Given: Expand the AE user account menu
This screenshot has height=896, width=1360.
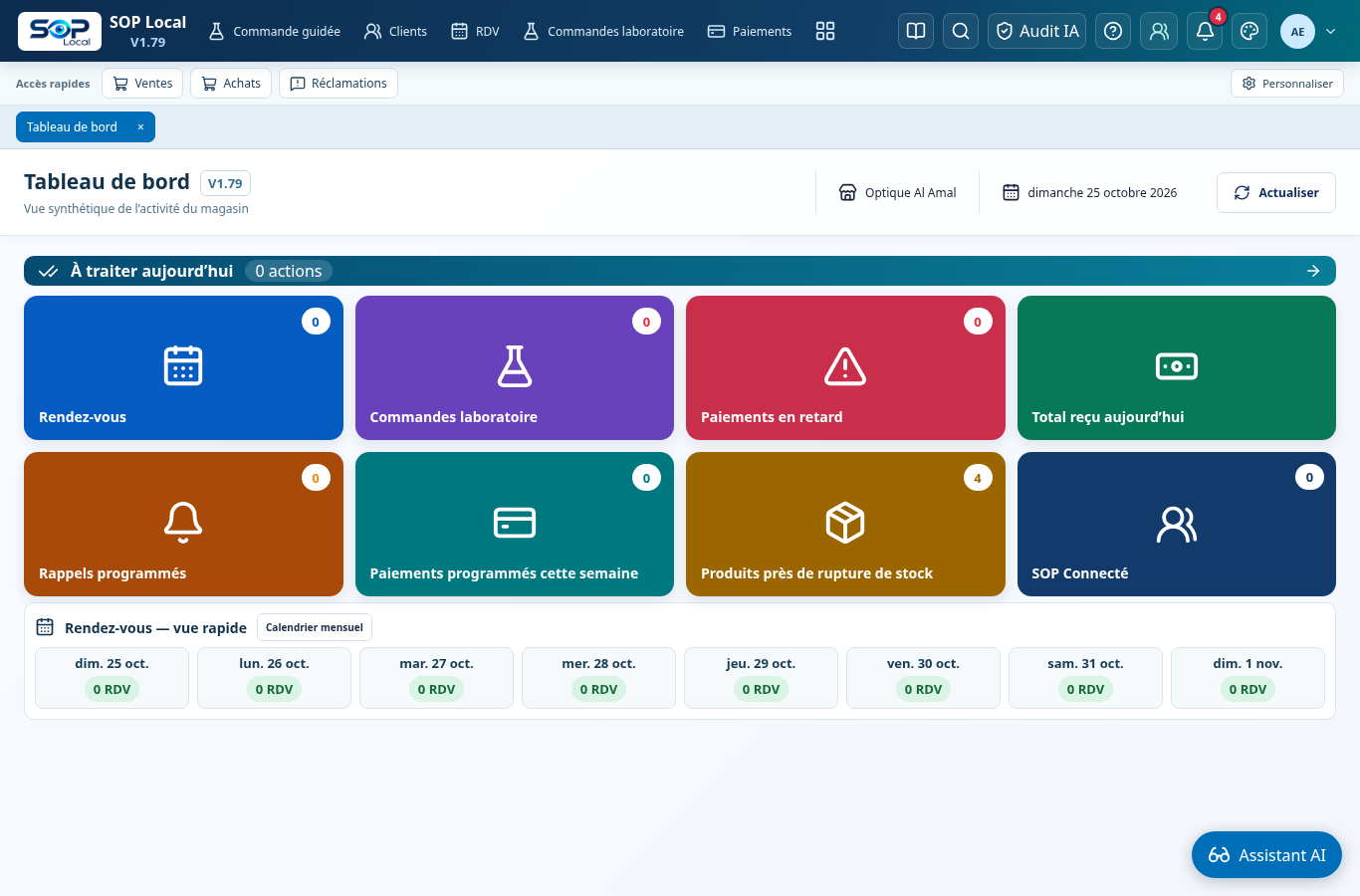Looking at the screenshot, I should [1308, 31].
